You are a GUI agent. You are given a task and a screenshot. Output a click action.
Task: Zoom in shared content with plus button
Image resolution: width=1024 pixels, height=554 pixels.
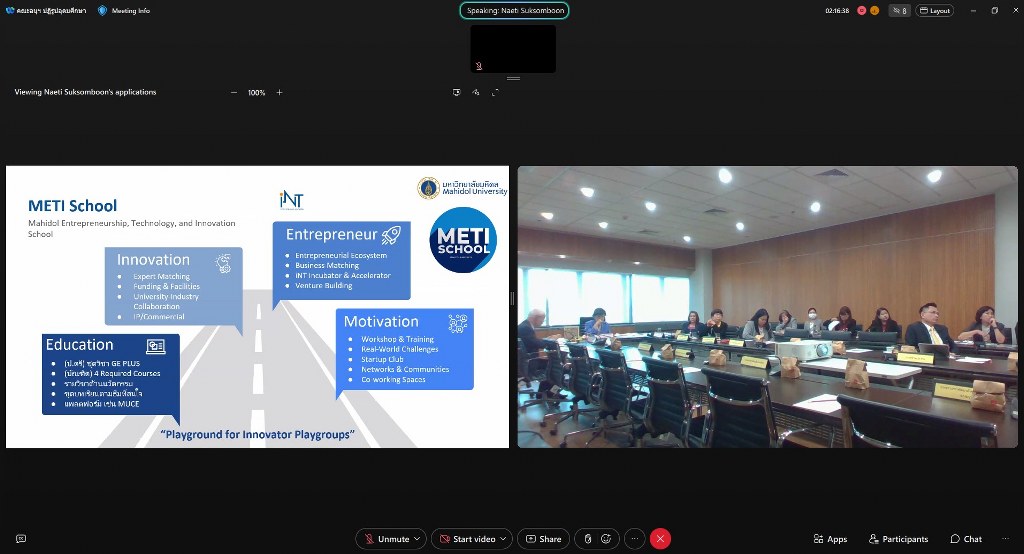click(x=279, y=92)
